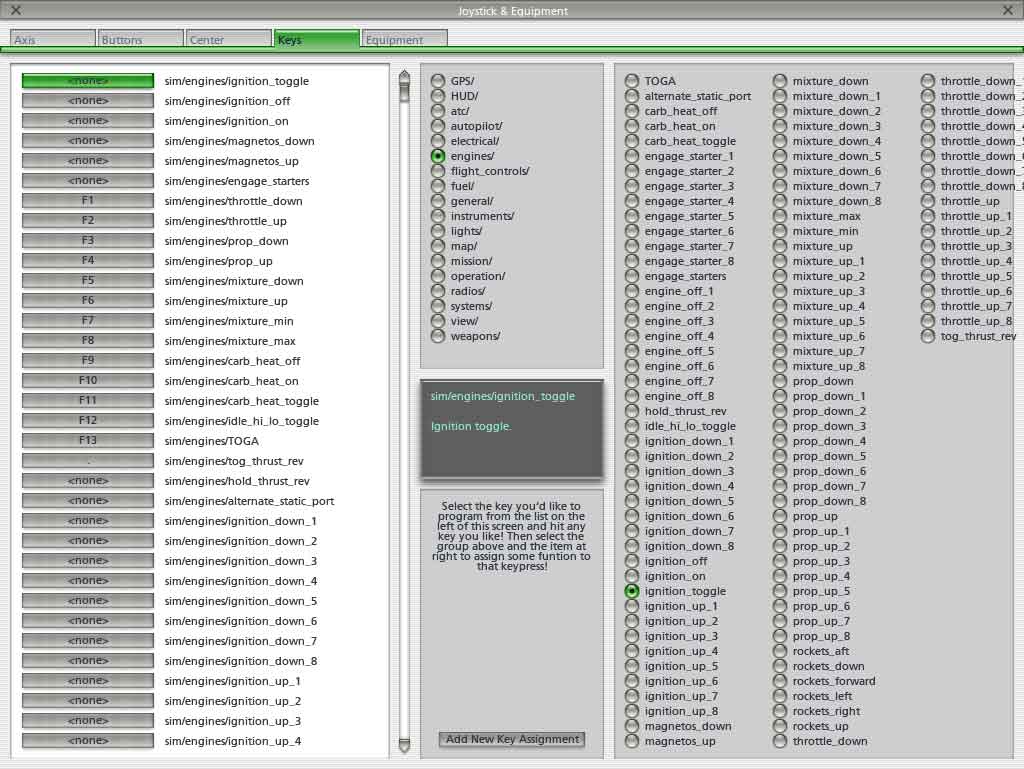
Task: Pick the mixture_max command radio button
Action: point(780,216)
